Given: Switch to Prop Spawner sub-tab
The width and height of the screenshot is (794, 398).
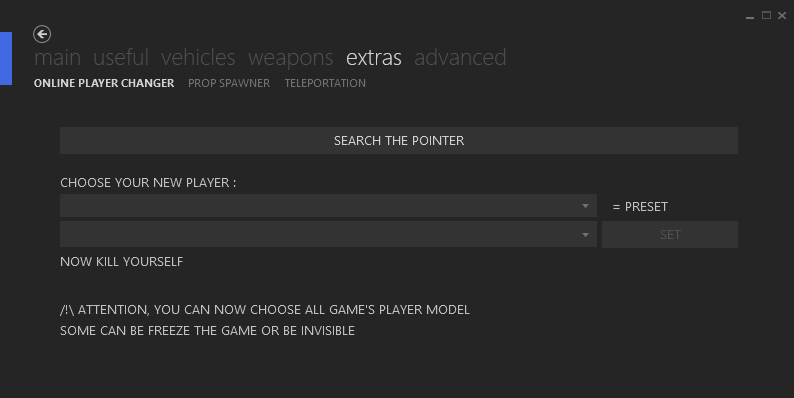Looking at the screenshot, I should click(x=229, y=83).
